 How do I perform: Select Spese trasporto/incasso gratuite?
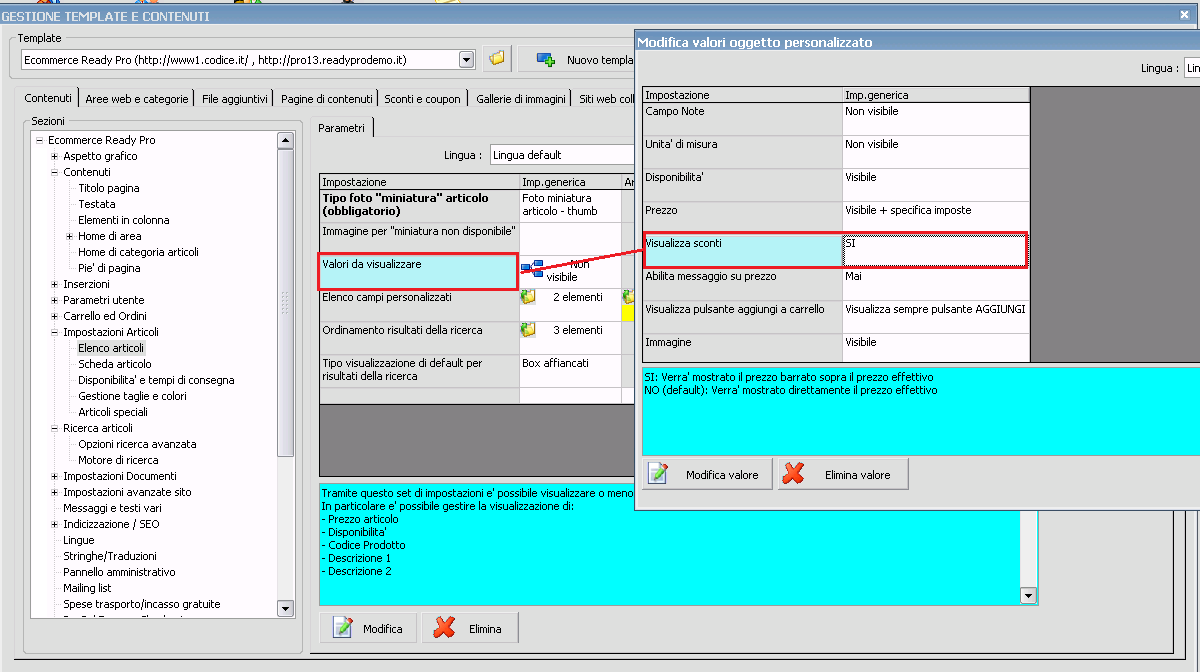point(142,604)
